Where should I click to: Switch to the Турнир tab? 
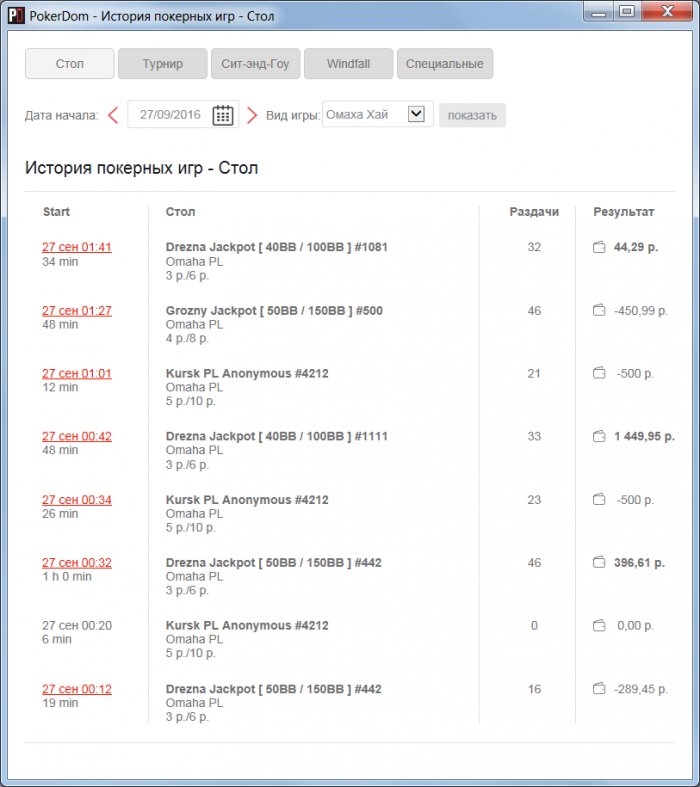[x=163, y=64]
